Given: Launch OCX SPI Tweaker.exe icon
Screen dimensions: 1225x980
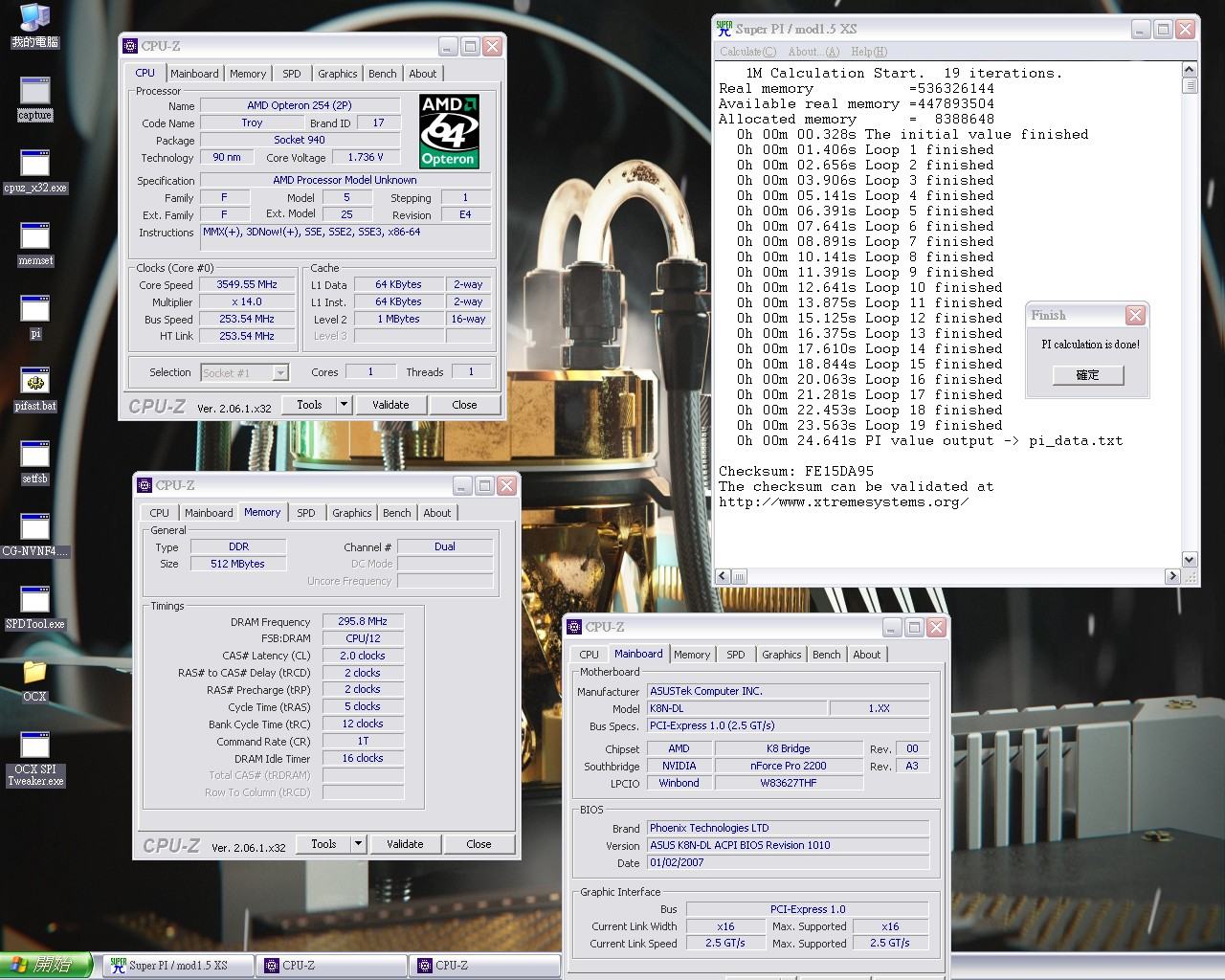Looking at the screenshot, I should pos(34,759).
